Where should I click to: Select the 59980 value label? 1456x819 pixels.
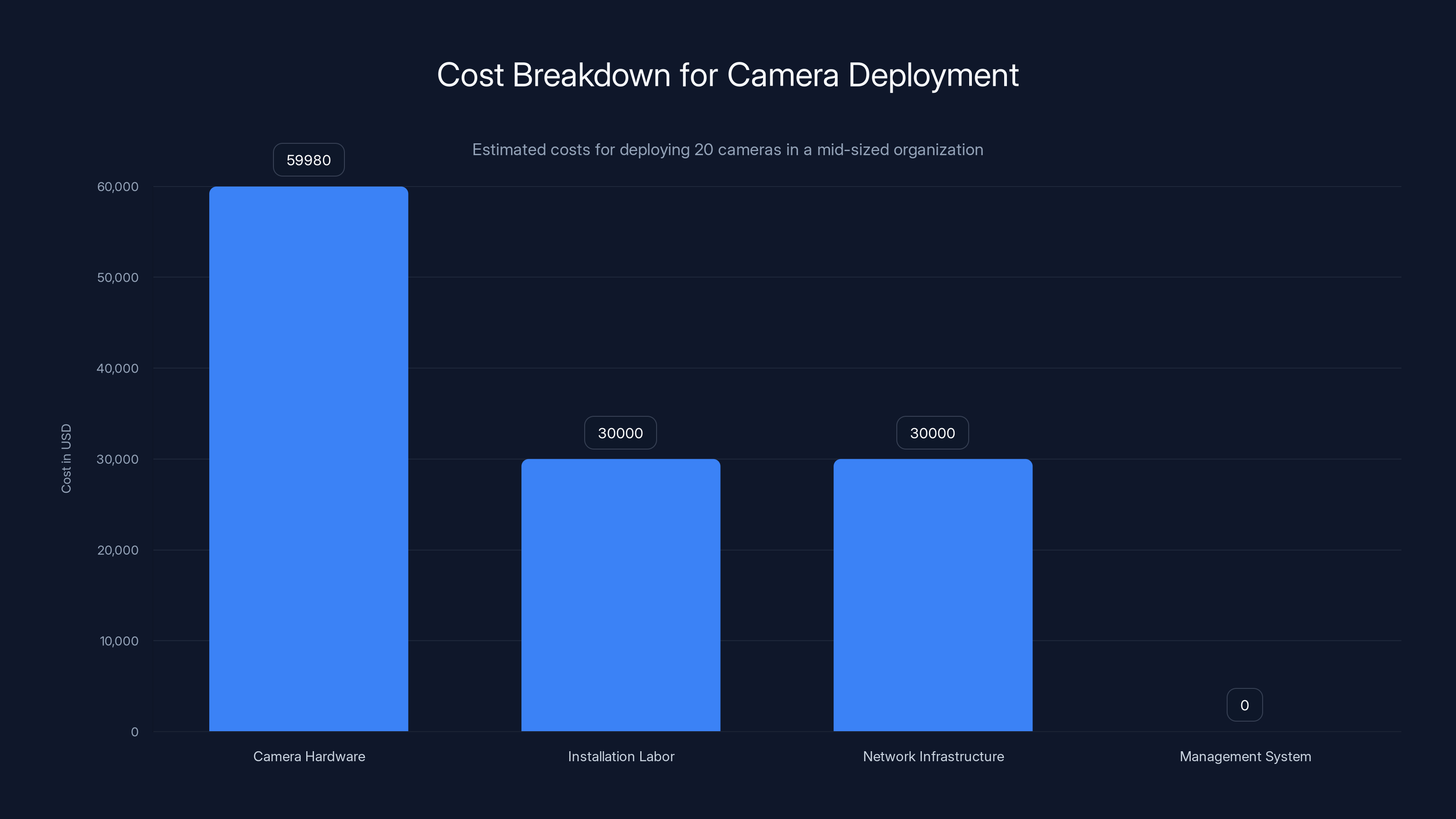tap(308, 160)
